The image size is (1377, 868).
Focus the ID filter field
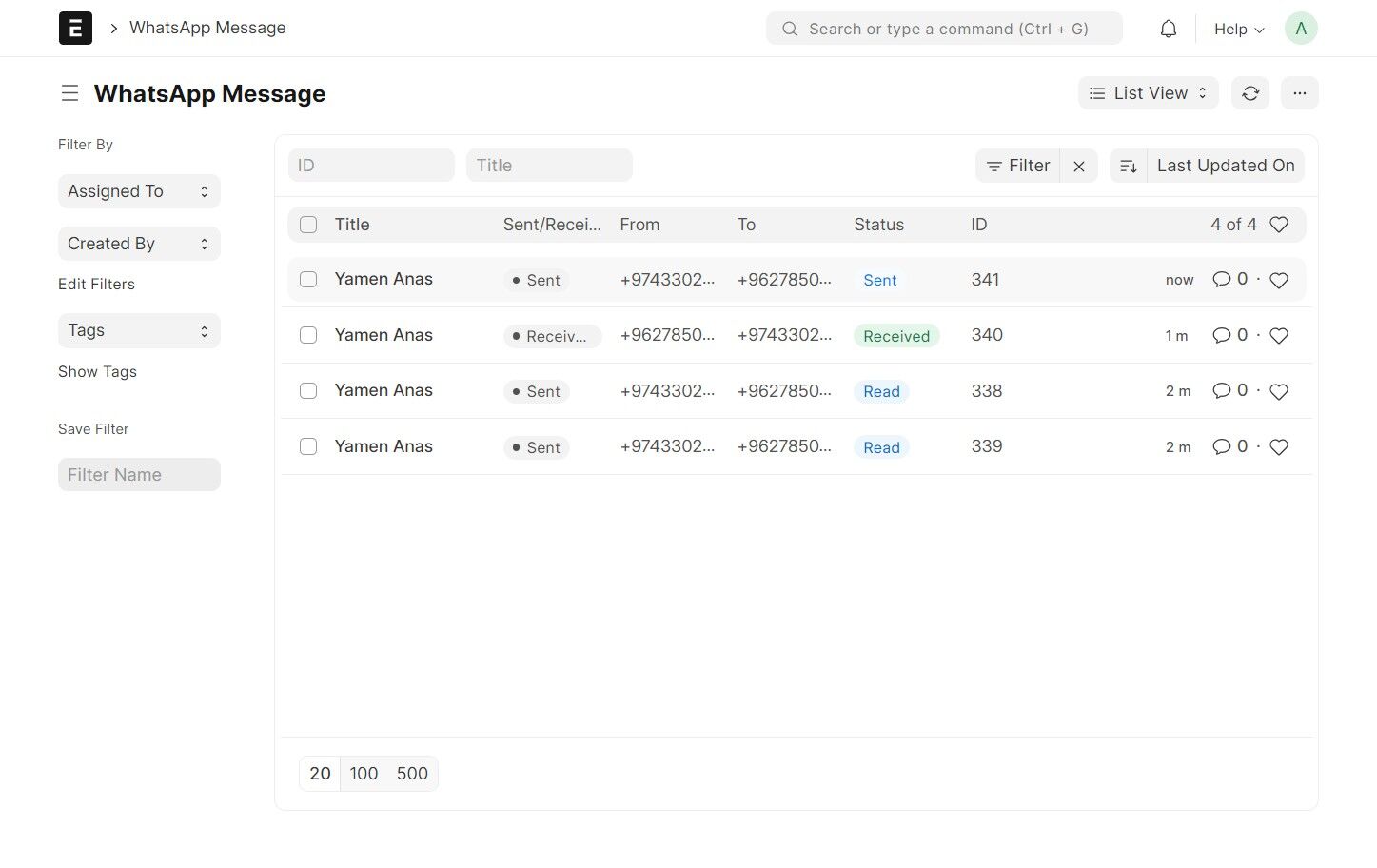[x=371, y=166]
